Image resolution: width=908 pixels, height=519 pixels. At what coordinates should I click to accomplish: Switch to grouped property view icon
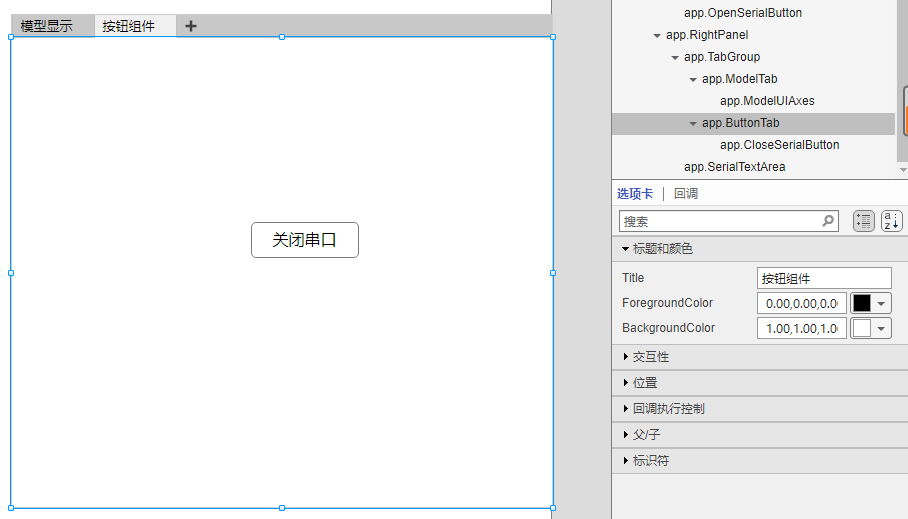[863, 221]
